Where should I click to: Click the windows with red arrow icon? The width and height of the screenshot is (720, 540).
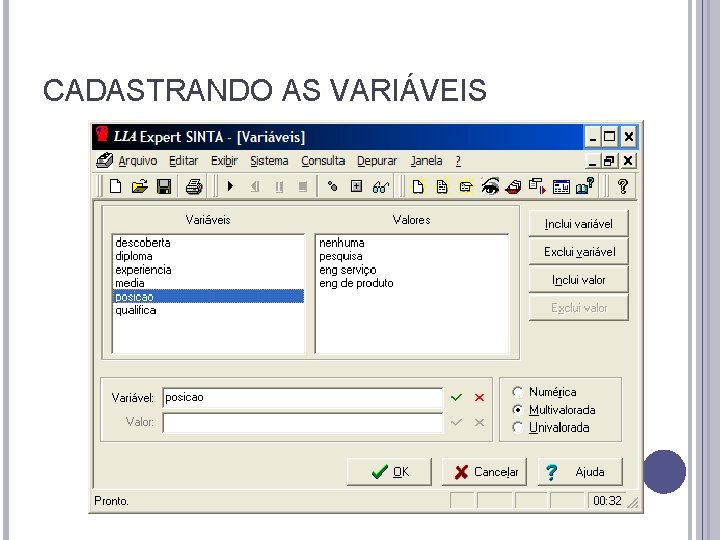point(537,186)
